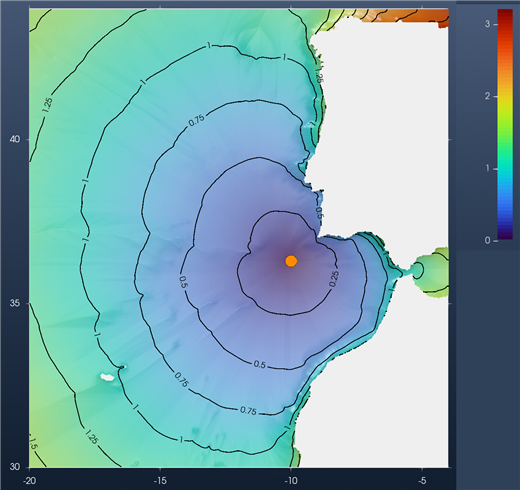Viewport: 520px width, 490px height.
Task: Click the 0.25 contour label near the epicenter
Action: tap(334, 279)
